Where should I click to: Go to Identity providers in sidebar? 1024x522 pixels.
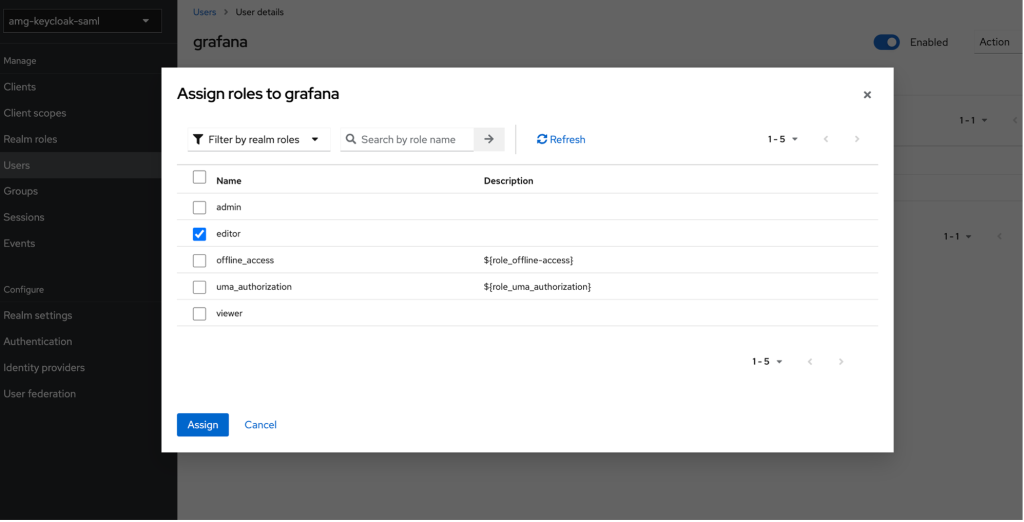(44, 367)
